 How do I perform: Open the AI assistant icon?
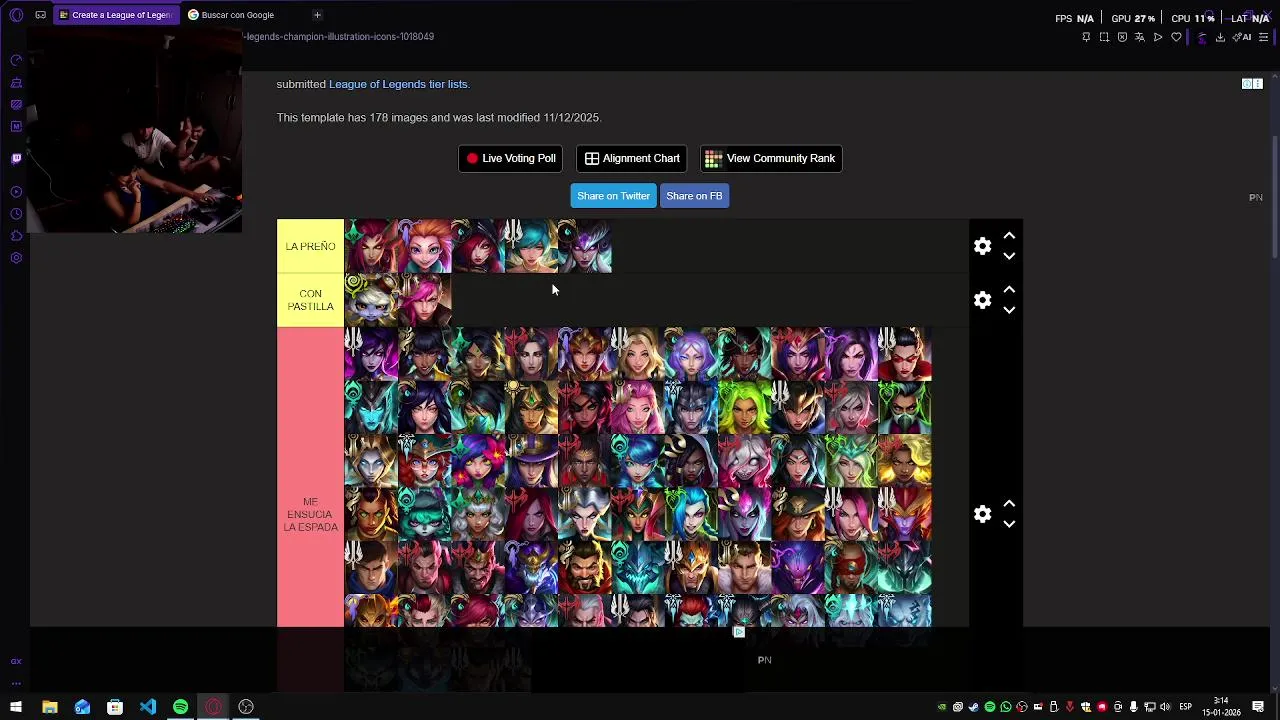[1243, 37]
